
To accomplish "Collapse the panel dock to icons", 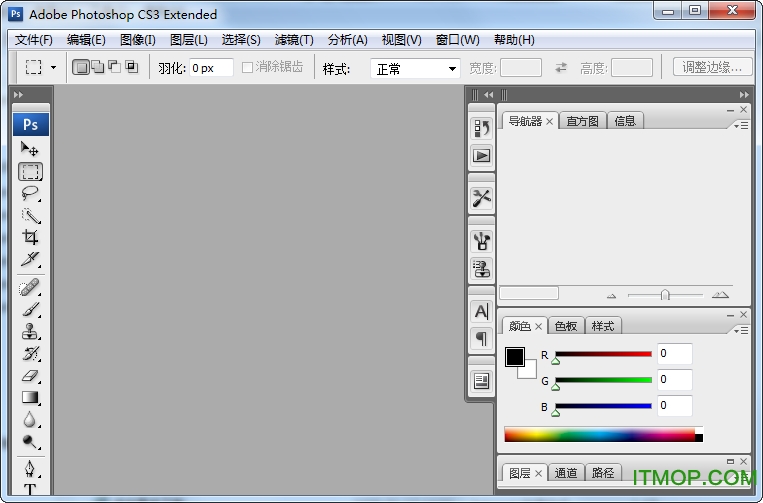I will (744, 94).
